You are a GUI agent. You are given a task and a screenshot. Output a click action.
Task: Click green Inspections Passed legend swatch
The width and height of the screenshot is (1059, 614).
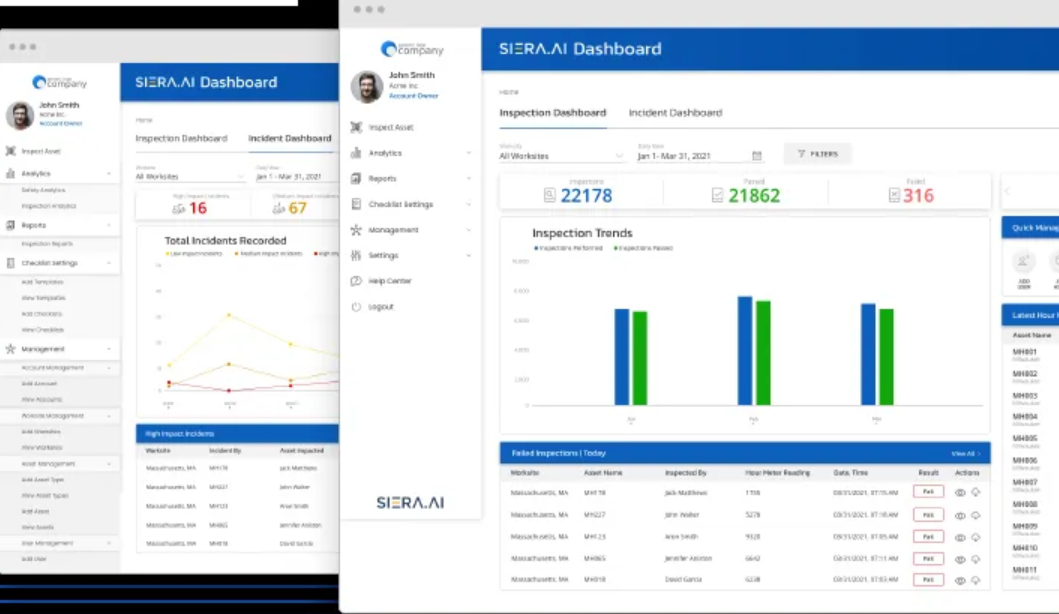coord(616,247)
